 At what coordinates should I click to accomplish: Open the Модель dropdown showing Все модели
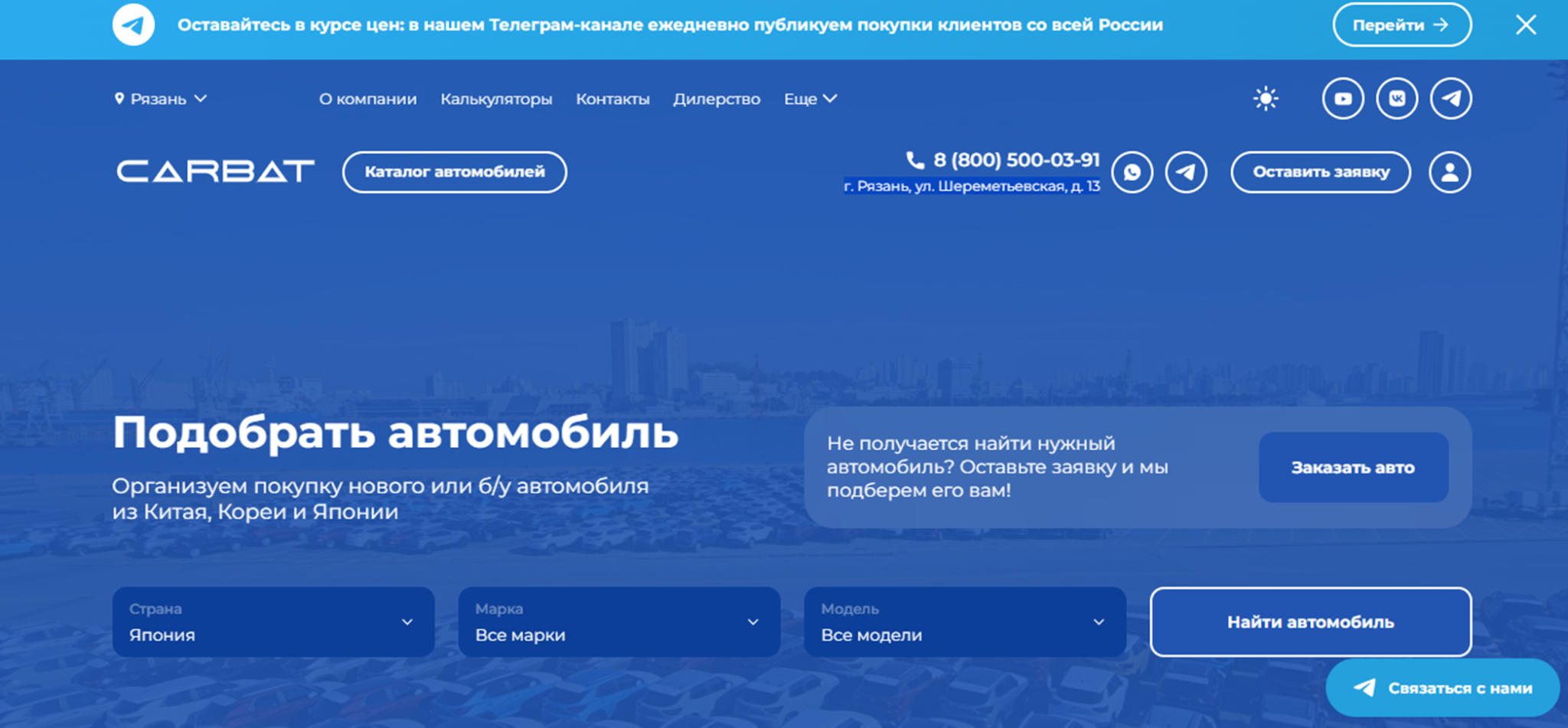coord(965,622)
